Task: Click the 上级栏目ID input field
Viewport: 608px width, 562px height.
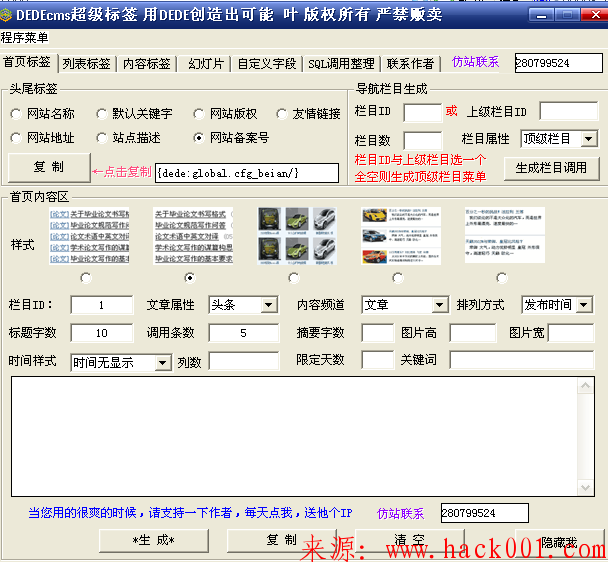Action: click(x=569, y=111)
